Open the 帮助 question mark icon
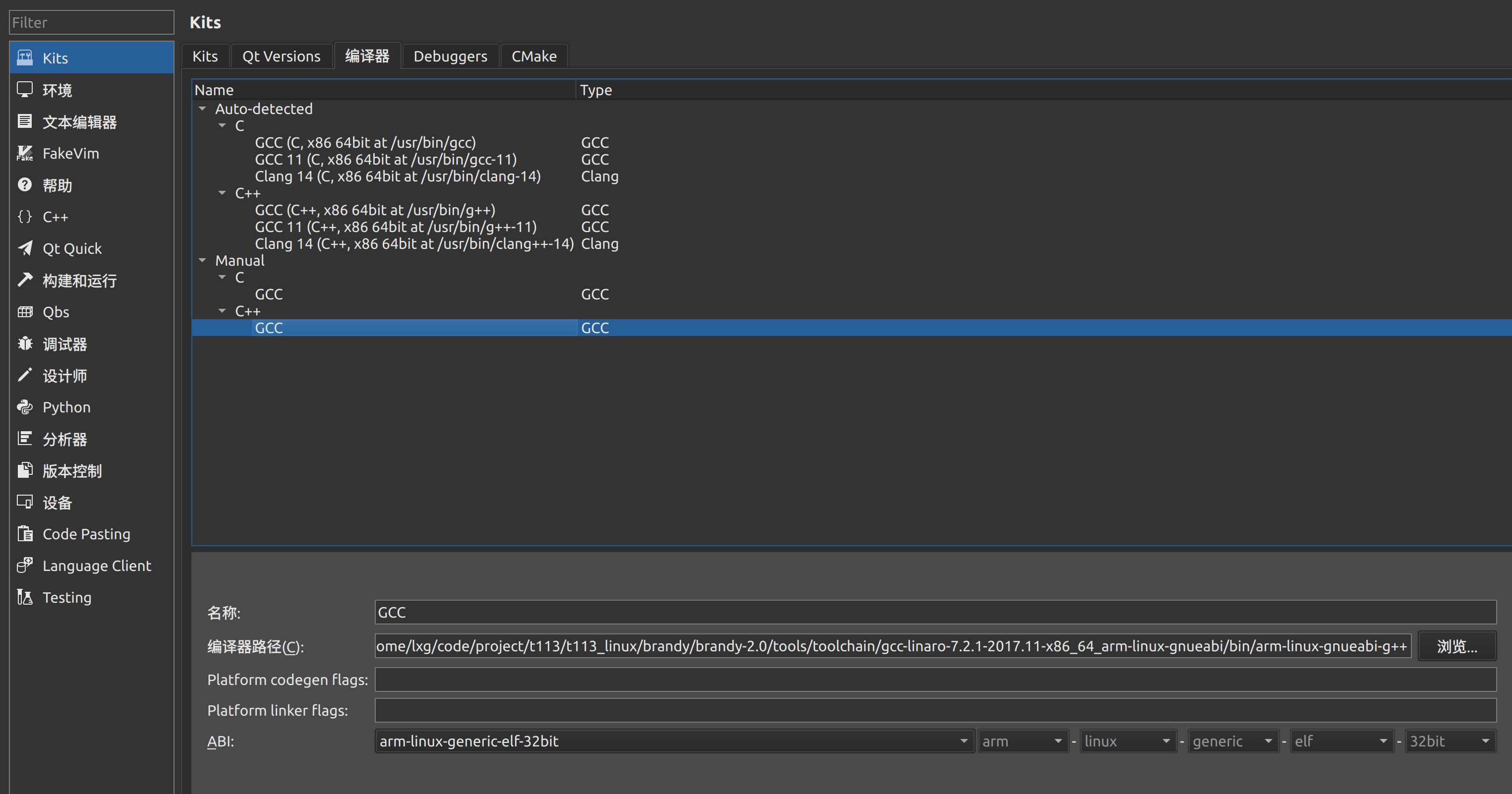The image size is (1512, 794). click(x=25, y=185)
